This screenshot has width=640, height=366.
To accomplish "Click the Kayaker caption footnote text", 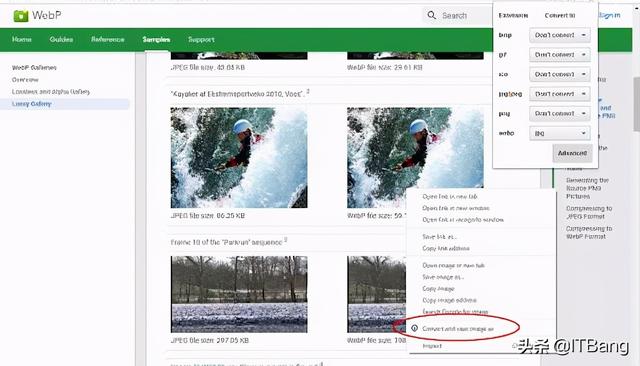I will [x=240, y=94].
